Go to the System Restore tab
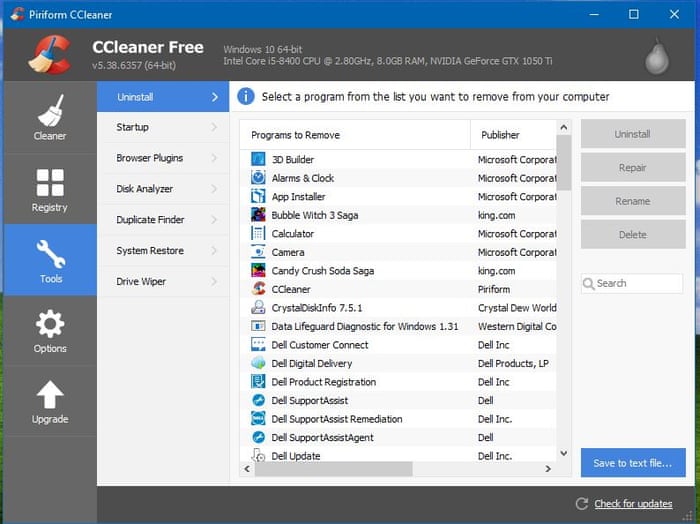 pyautogui.click(x=150, y=251)
